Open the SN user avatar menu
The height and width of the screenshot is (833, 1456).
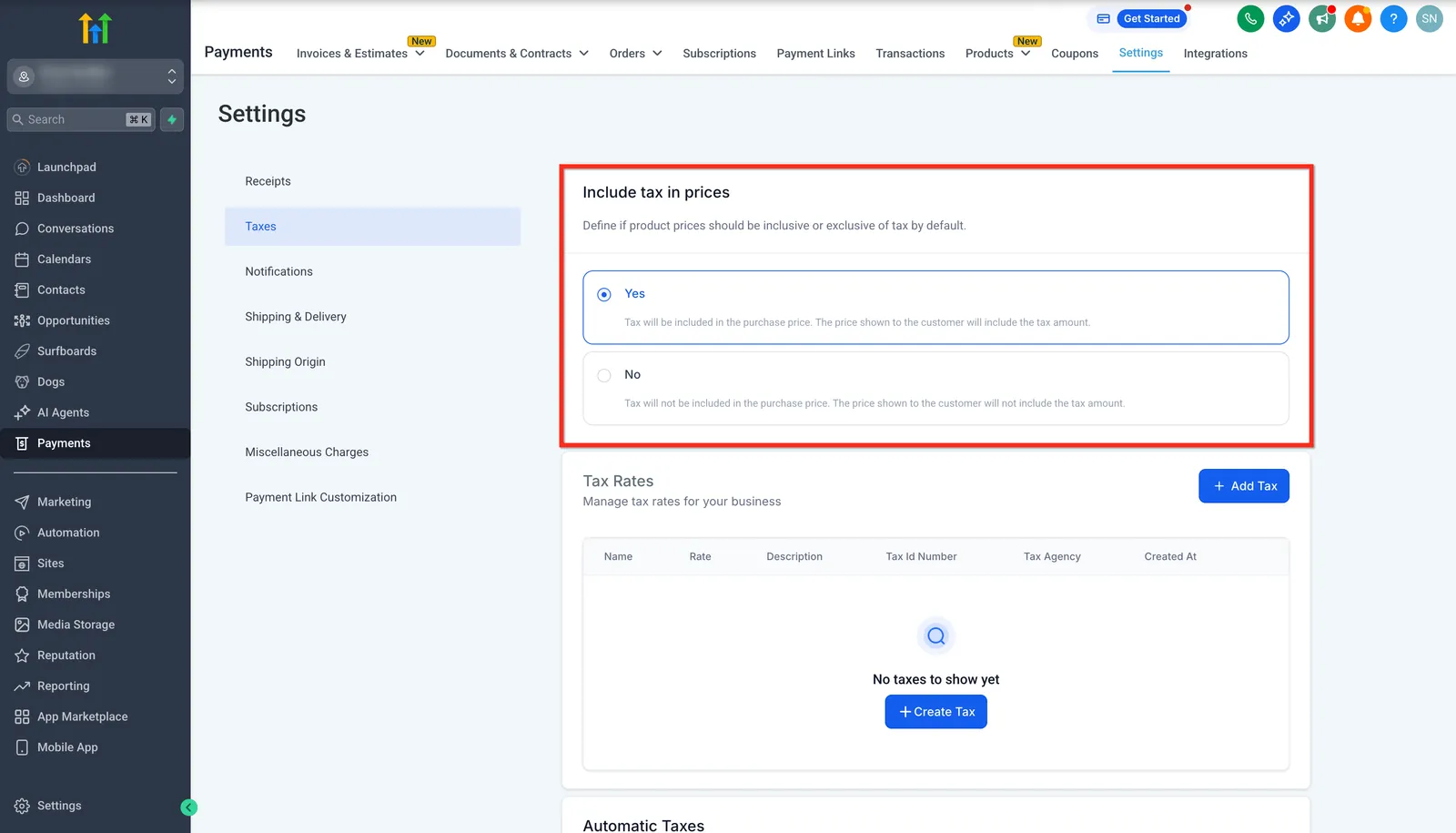click(x=1430, y=18)
